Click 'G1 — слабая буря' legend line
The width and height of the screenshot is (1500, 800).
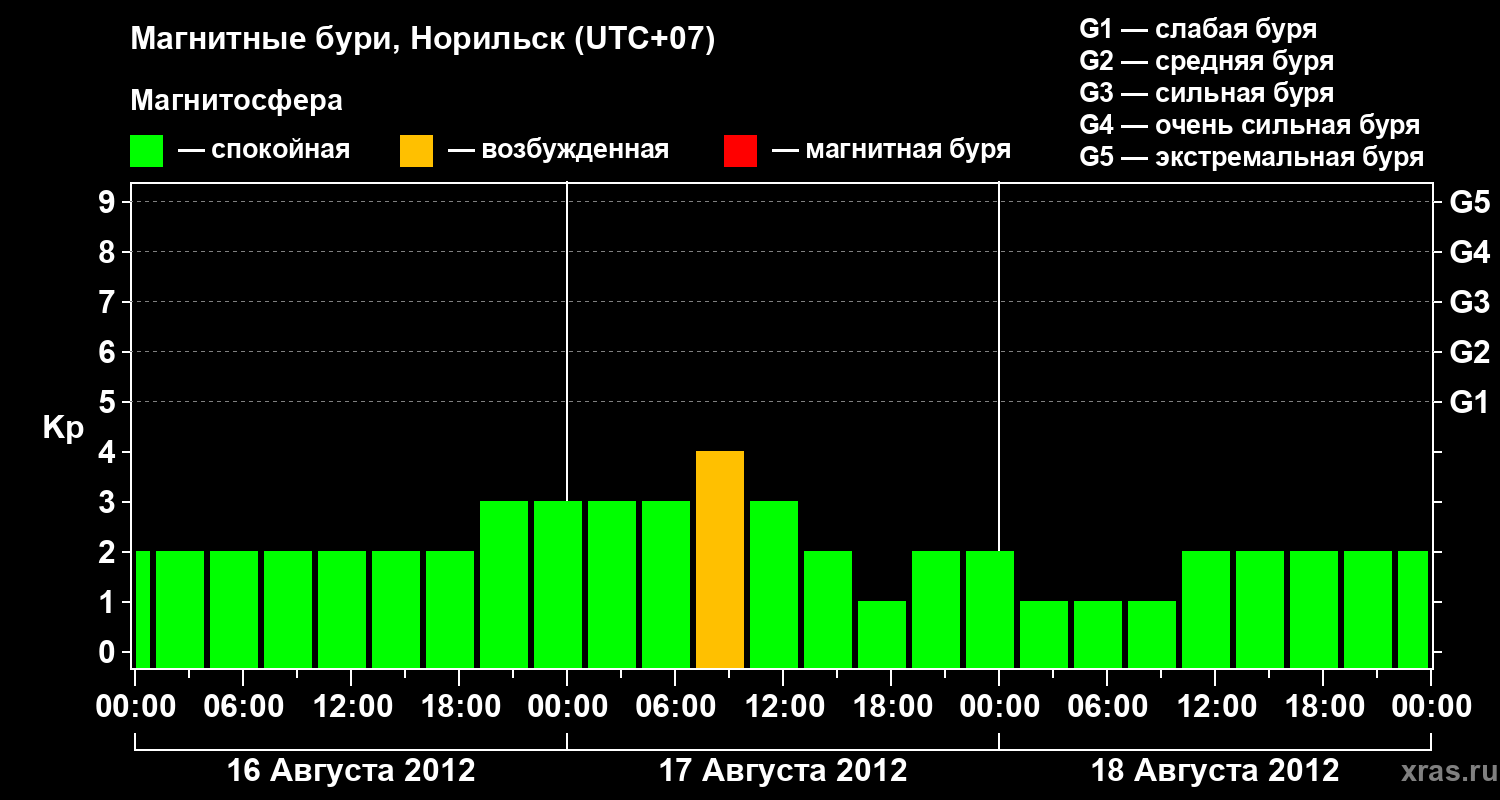point(1198,28)
